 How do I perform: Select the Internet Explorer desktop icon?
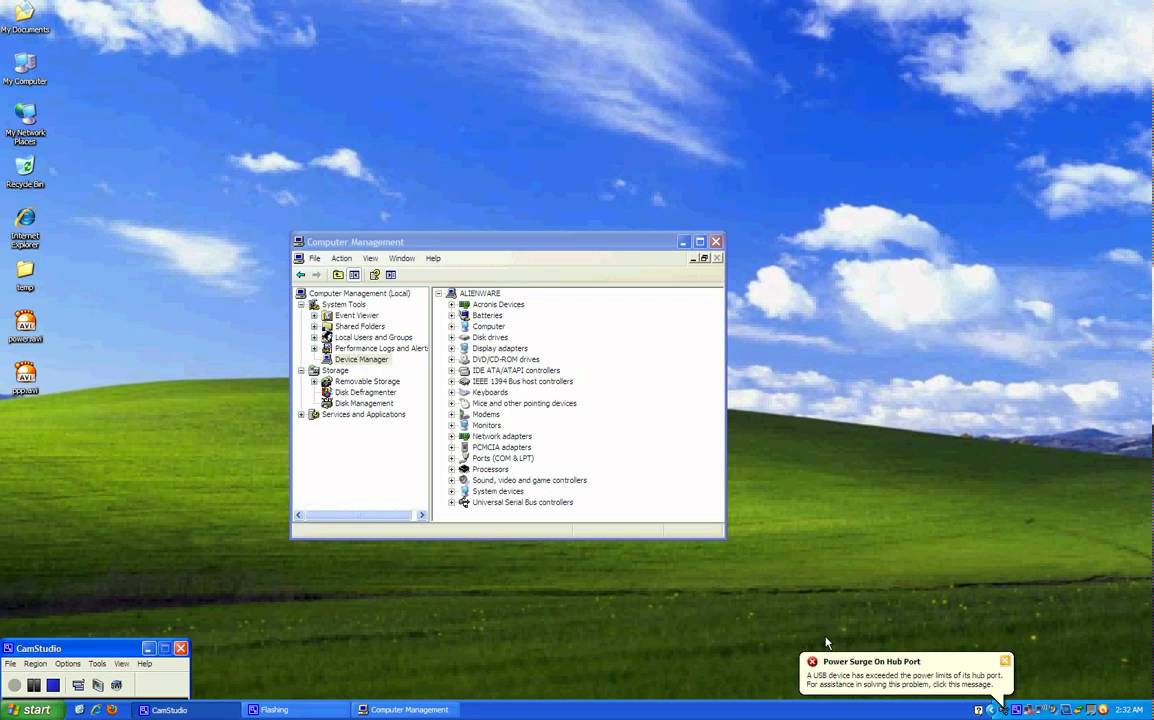[x=25, y=227]
